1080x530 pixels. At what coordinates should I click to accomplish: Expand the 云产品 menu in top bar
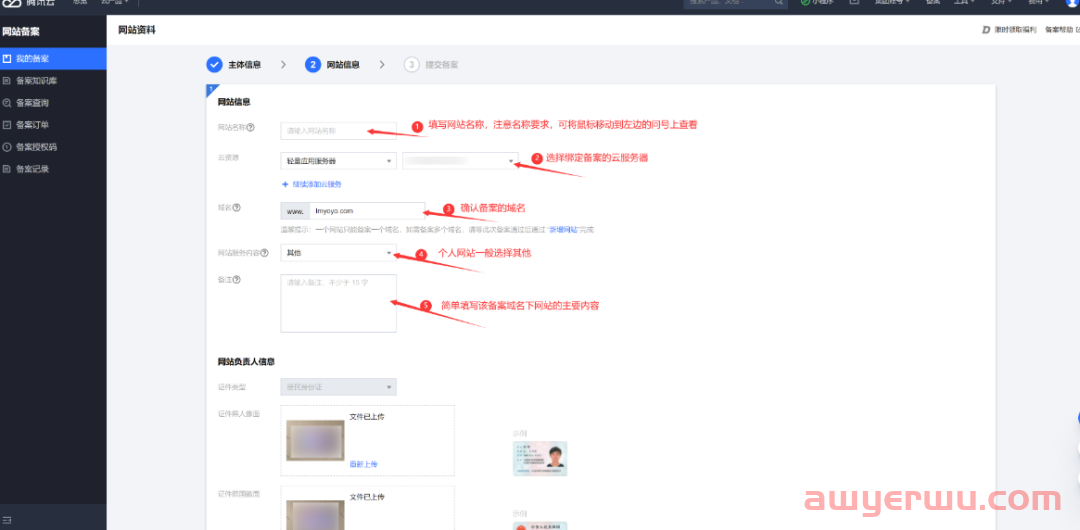(x=115, y=2)
